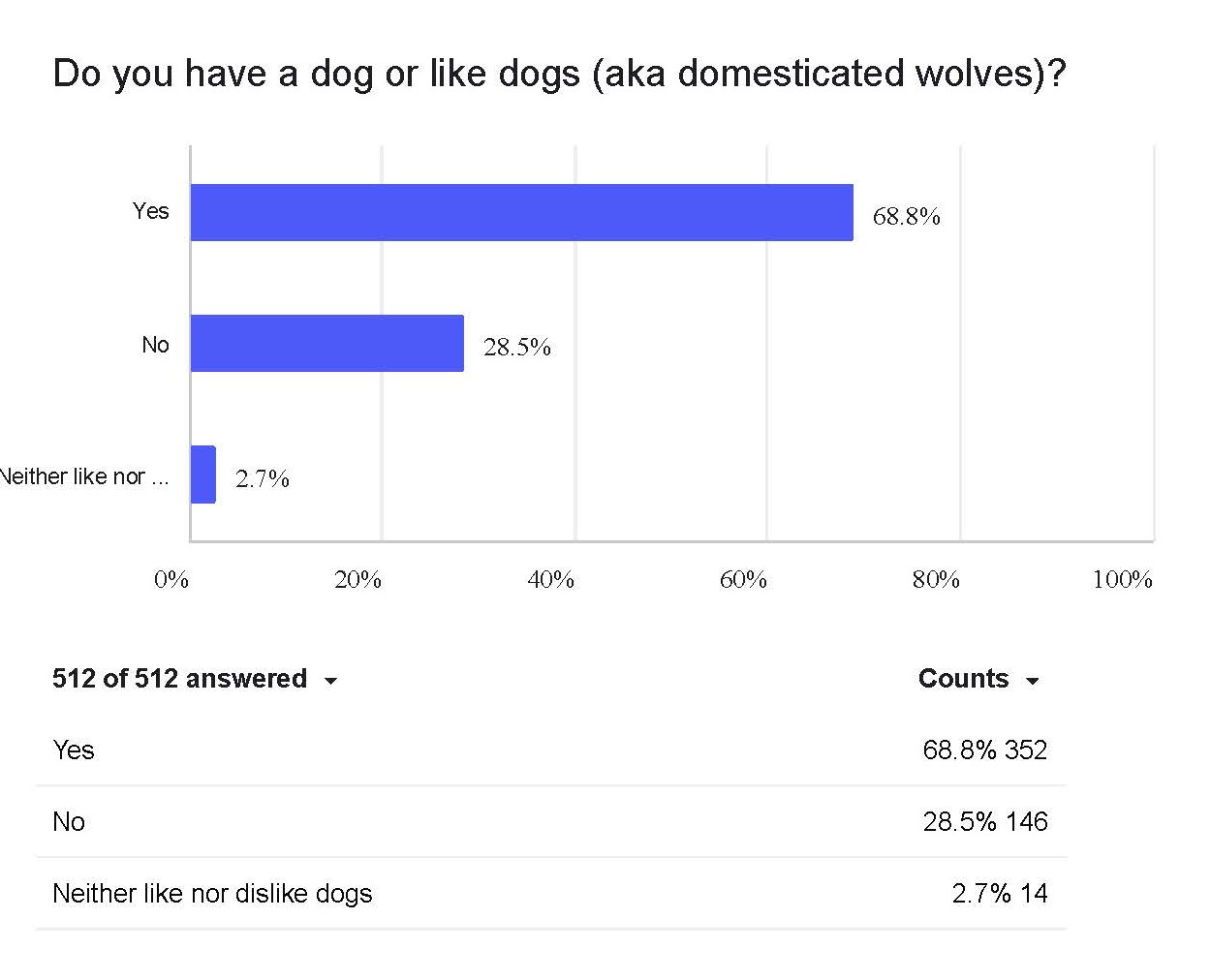Image resolution: width=1211 pixels, height=980 pixels.
Task: Select the blue No bar in chart
Action: pyautogui.click(x=326, y=343)
